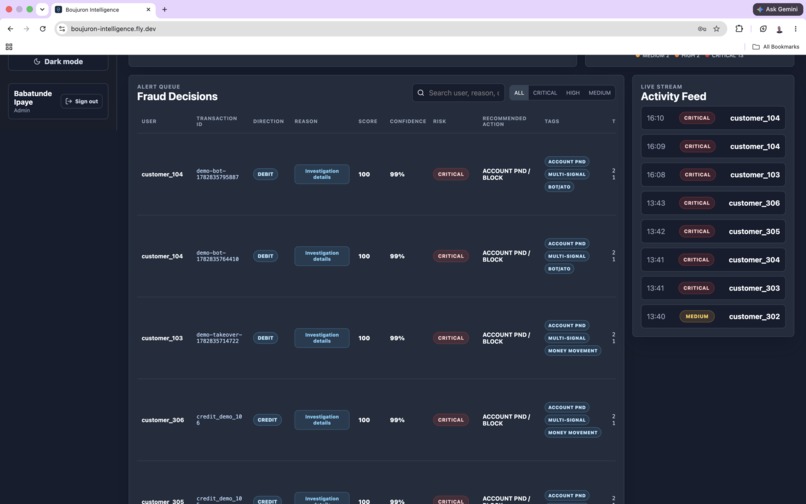Click MONEY MOVEMENT tag in customer_103 row

pyautogui.click(x=573, y=351)
